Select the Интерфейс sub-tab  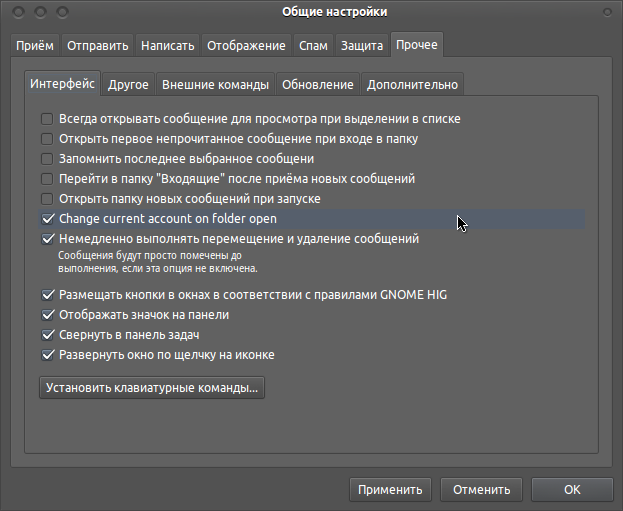pos(62,83)
